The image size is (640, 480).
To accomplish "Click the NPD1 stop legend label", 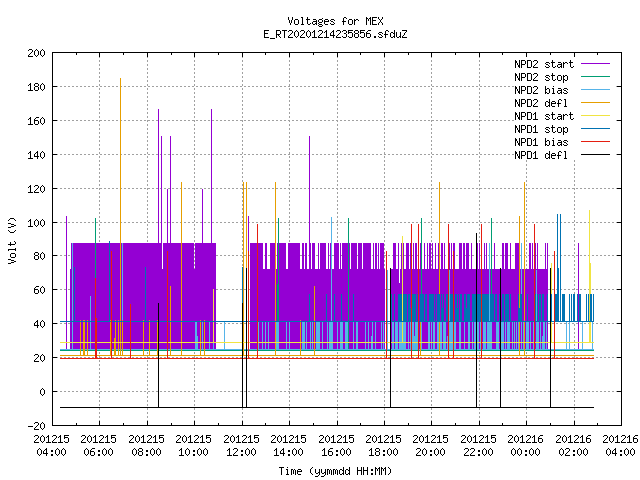I will (541, 129).
